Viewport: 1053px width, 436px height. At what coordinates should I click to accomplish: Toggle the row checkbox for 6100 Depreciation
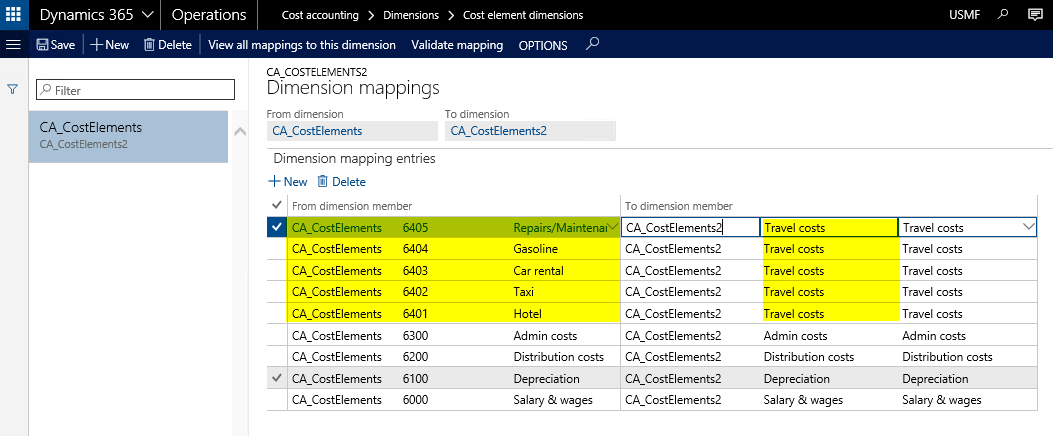277,379
